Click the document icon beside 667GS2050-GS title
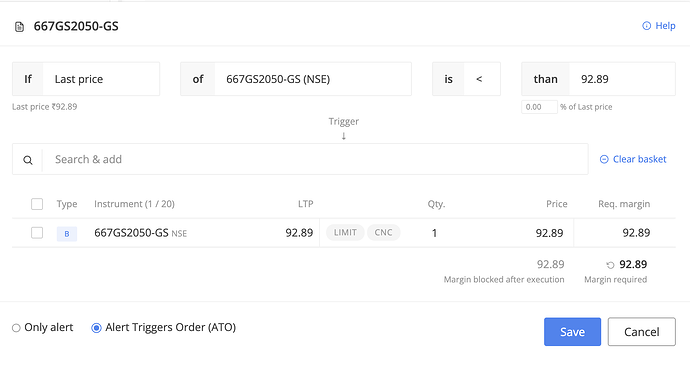The image size is (690, 365). click(x=19, y=27)
